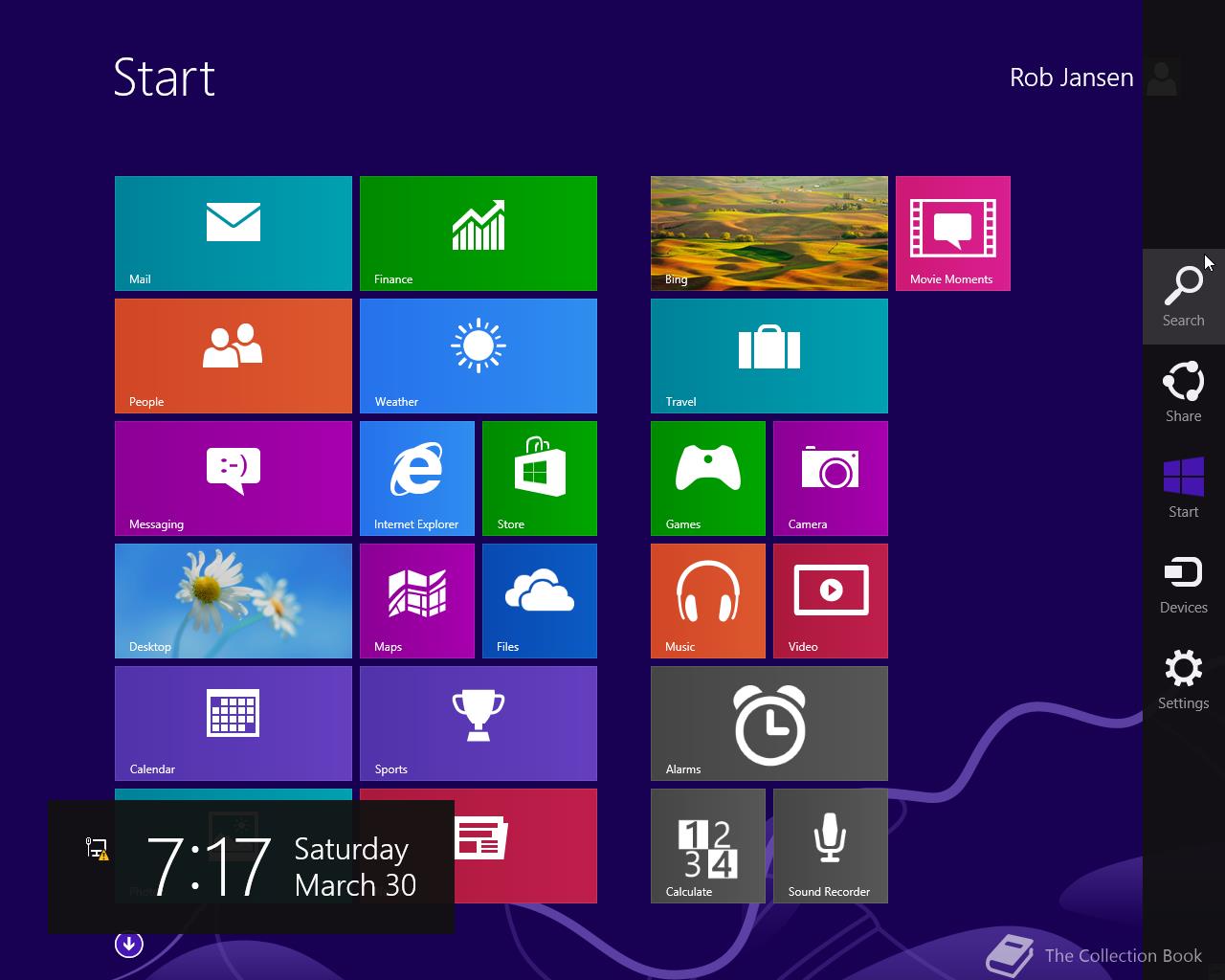The width and height of the screenshot is (1225, 980).
Task: Open the Video tile
Action: (x=831, y=601)
